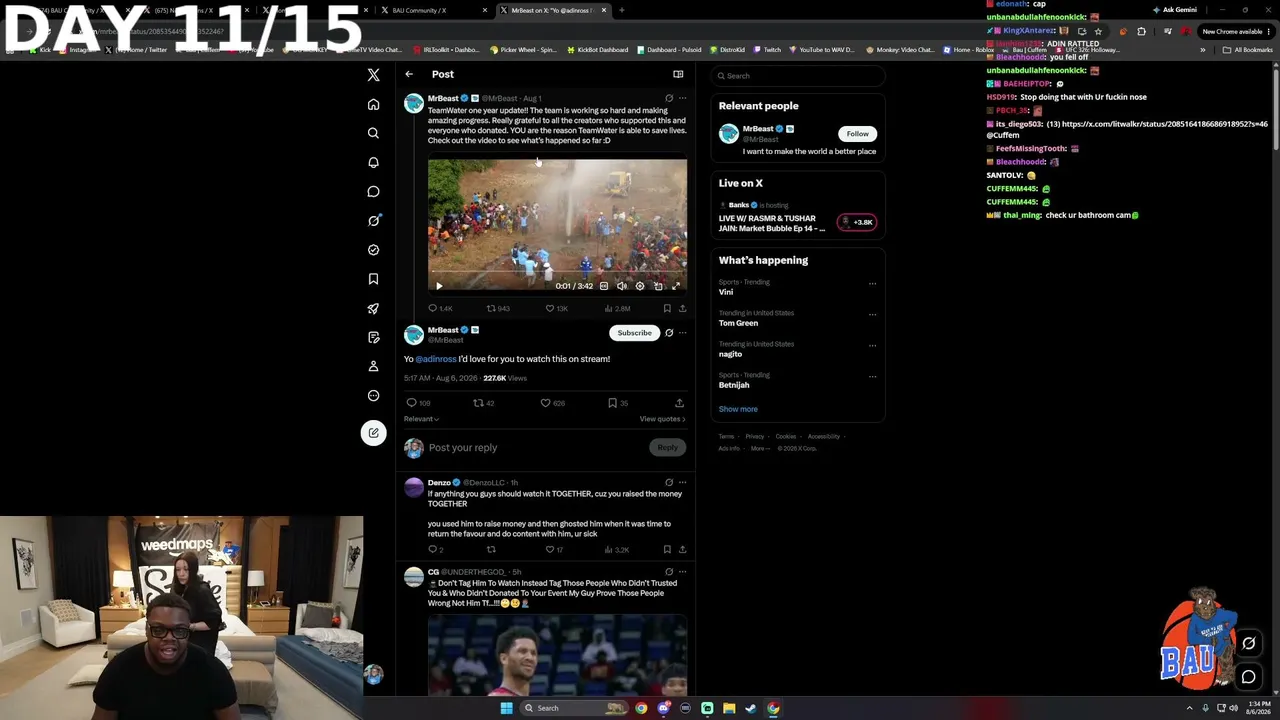1280x720 pixels.
Task: Open the X logo home link
Action: point(373,75)
